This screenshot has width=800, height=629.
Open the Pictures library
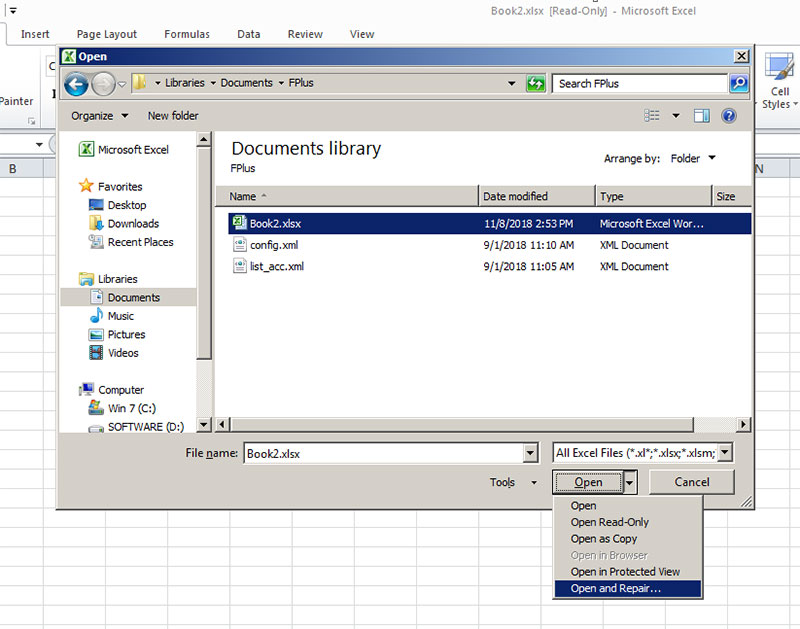(117, 335)
